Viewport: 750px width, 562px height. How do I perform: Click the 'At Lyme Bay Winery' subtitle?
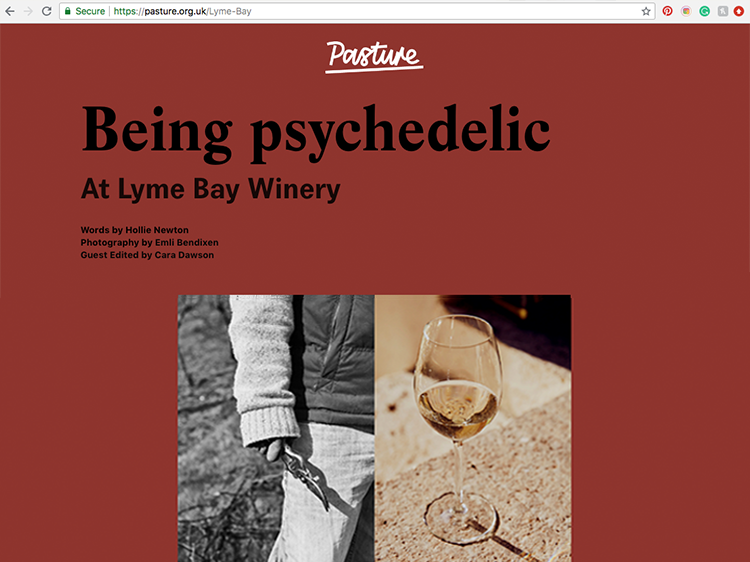pos(210,189)
